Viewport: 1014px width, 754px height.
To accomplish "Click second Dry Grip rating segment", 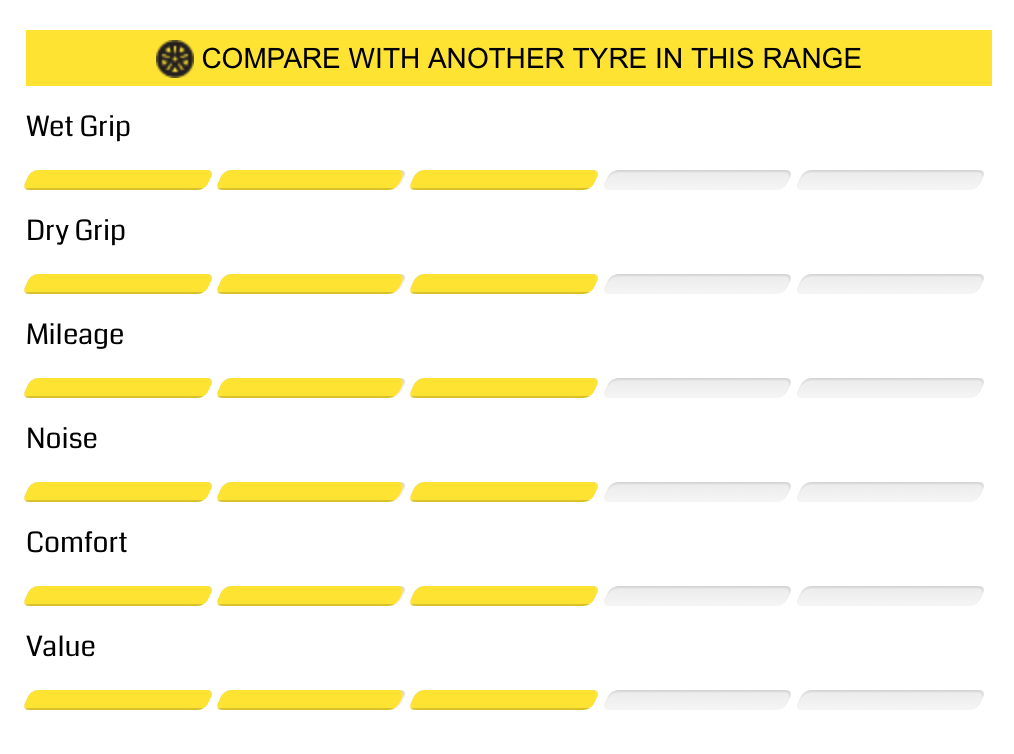I will pyautogui.click(x=311, y=284).
